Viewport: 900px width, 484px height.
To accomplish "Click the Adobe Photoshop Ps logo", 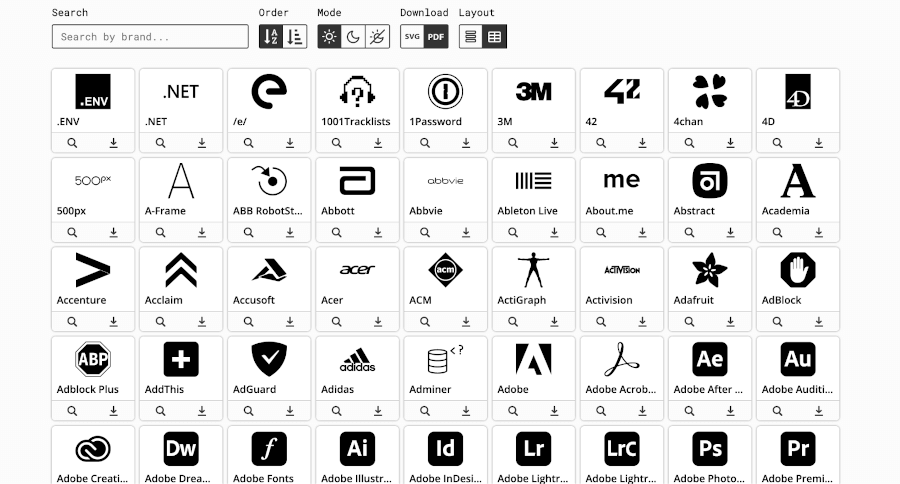I will click(x=710, y=448).
